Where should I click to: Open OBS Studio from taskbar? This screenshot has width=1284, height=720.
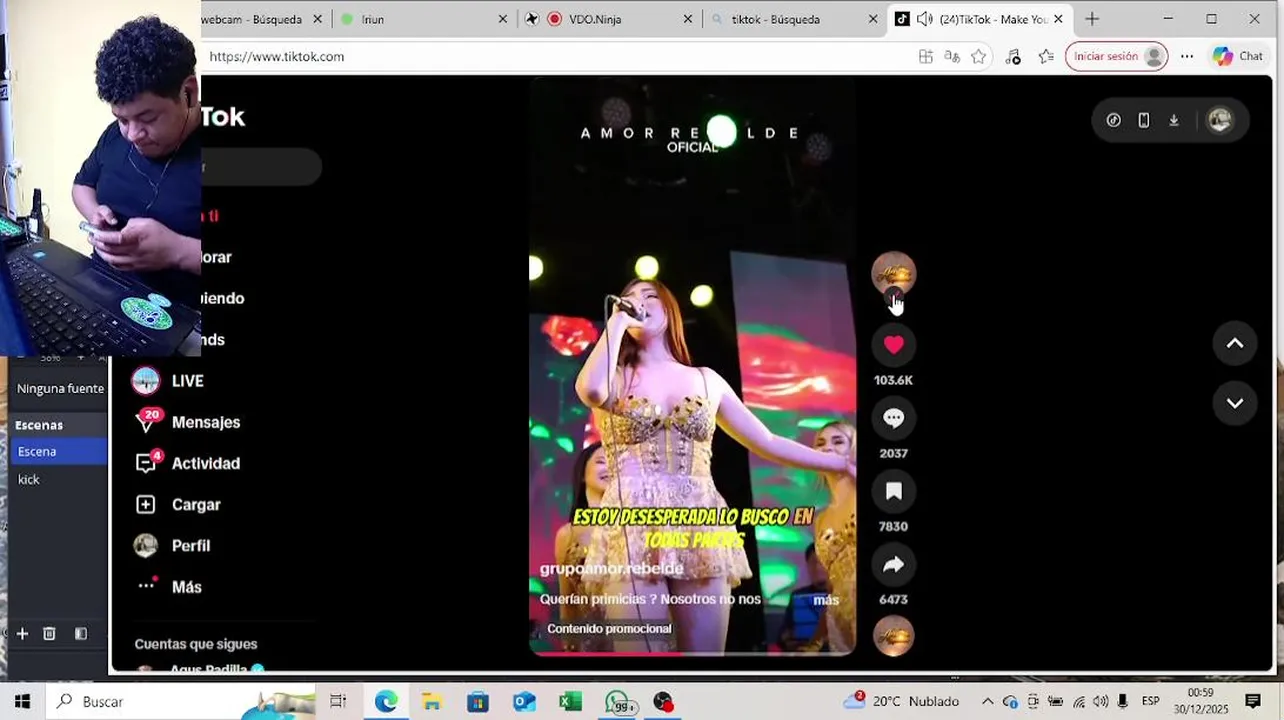tap(663, 702)
